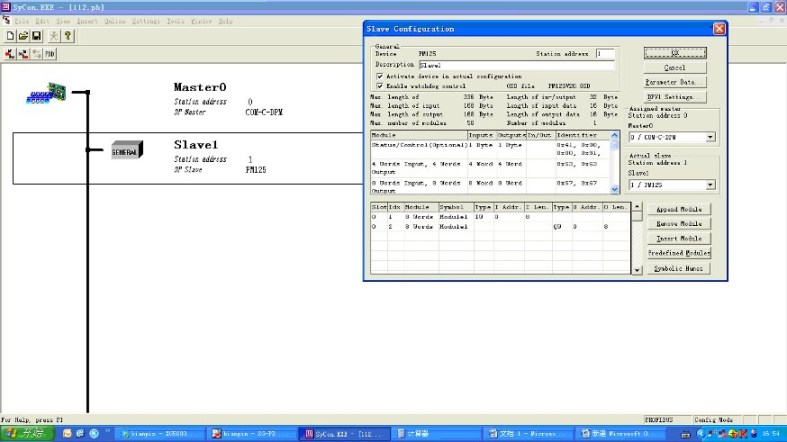This screenshot has height=442, width=787.
Task: Disable the Enable watchdog control checkbox
Action: coord(380,86)
